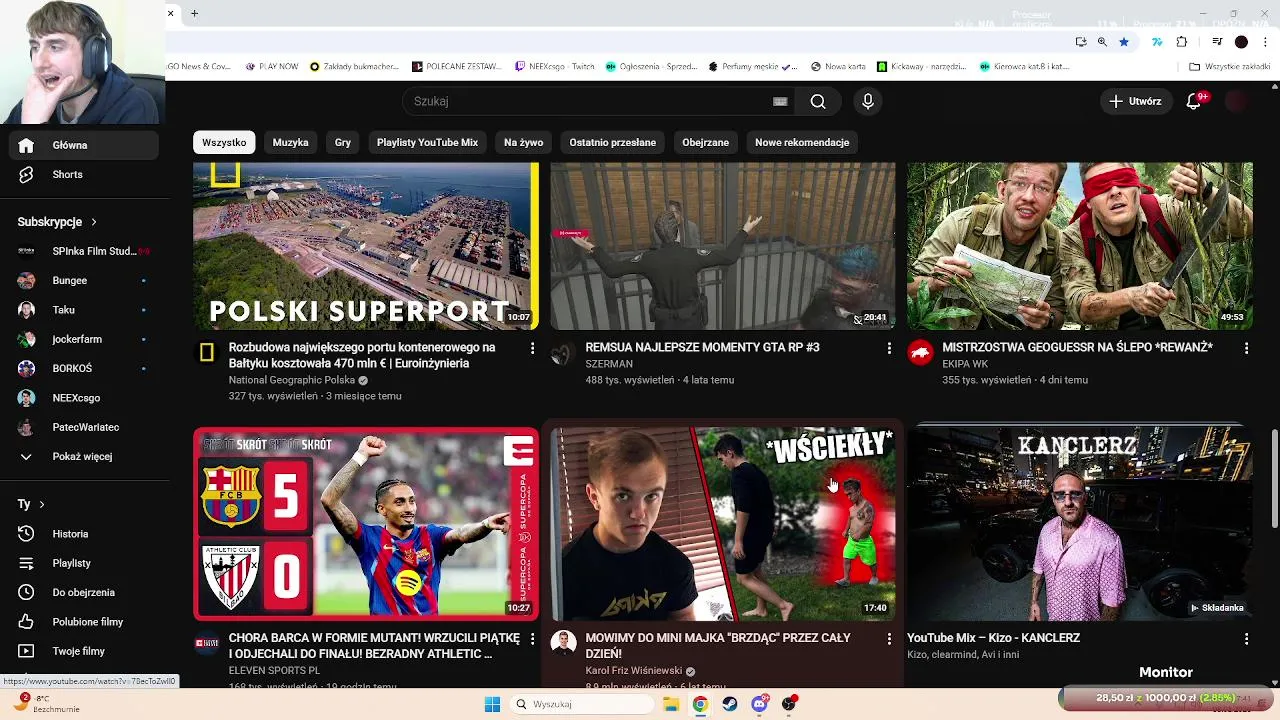Open Steam from the taskbar
Image resolution: width=1280 pixels, height=720 pixels.
729,704
